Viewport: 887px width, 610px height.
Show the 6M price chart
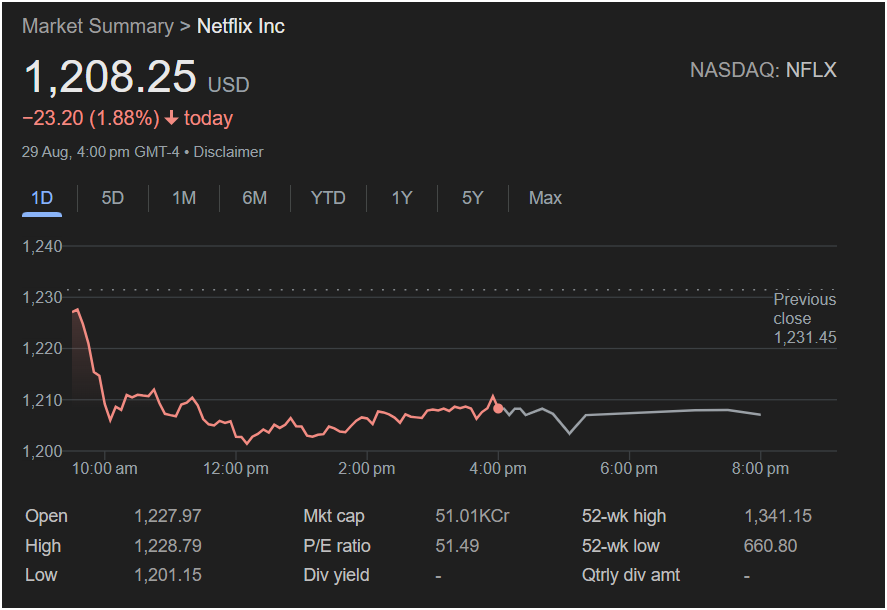click(x=255, y=198)
